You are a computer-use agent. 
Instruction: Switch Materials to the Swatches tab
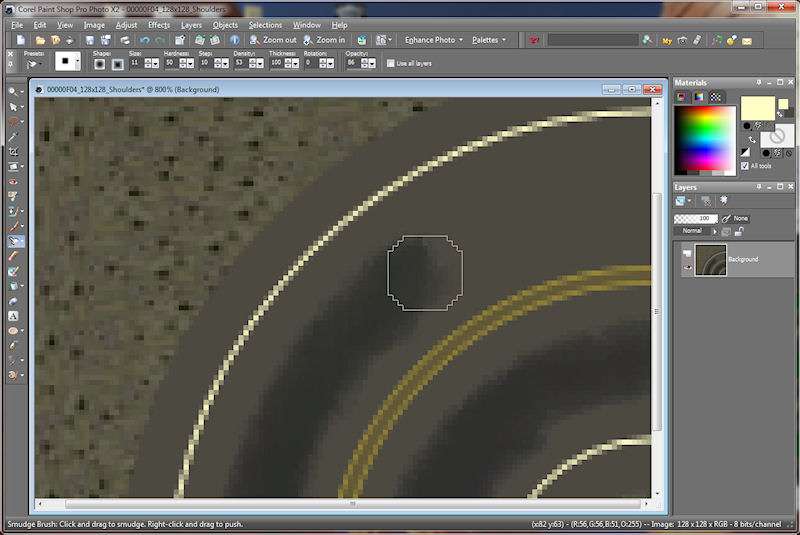[x=715, y=96]
